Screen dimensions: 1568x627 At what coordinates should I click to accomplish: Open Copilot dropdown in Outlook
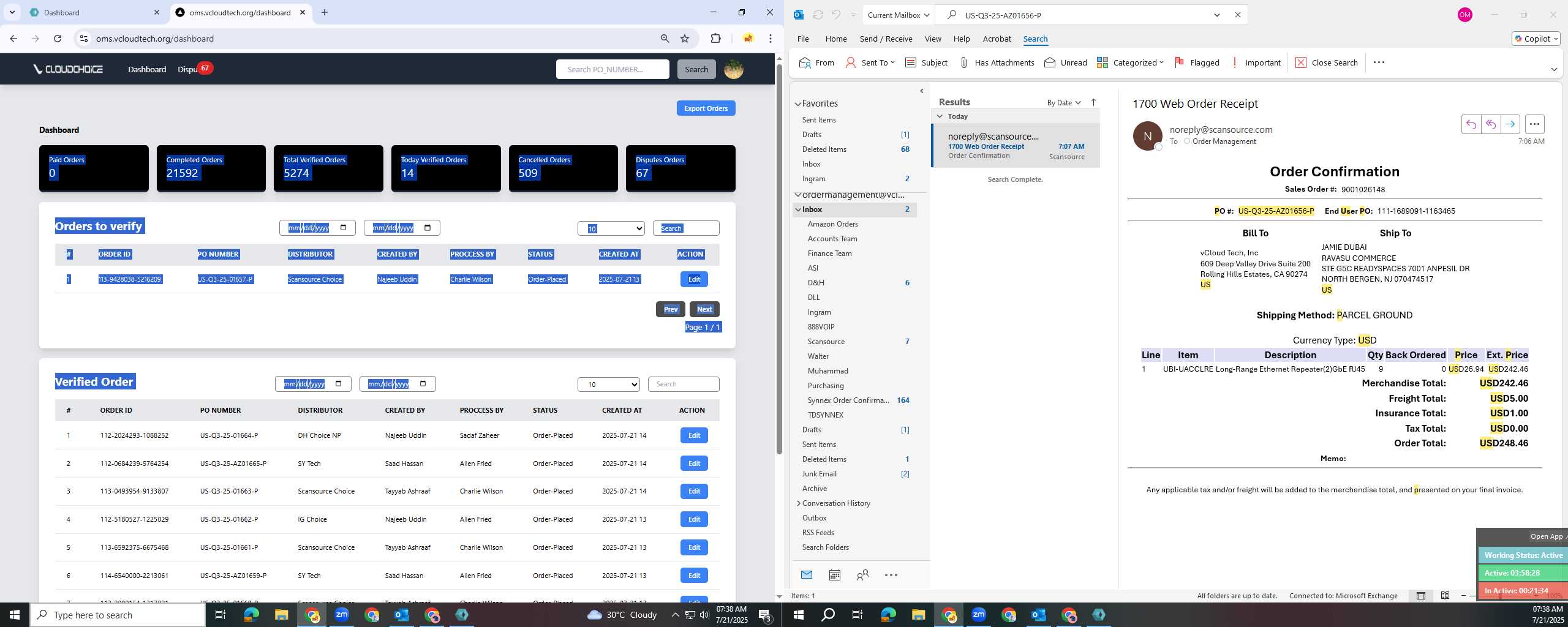(1536, 39)
